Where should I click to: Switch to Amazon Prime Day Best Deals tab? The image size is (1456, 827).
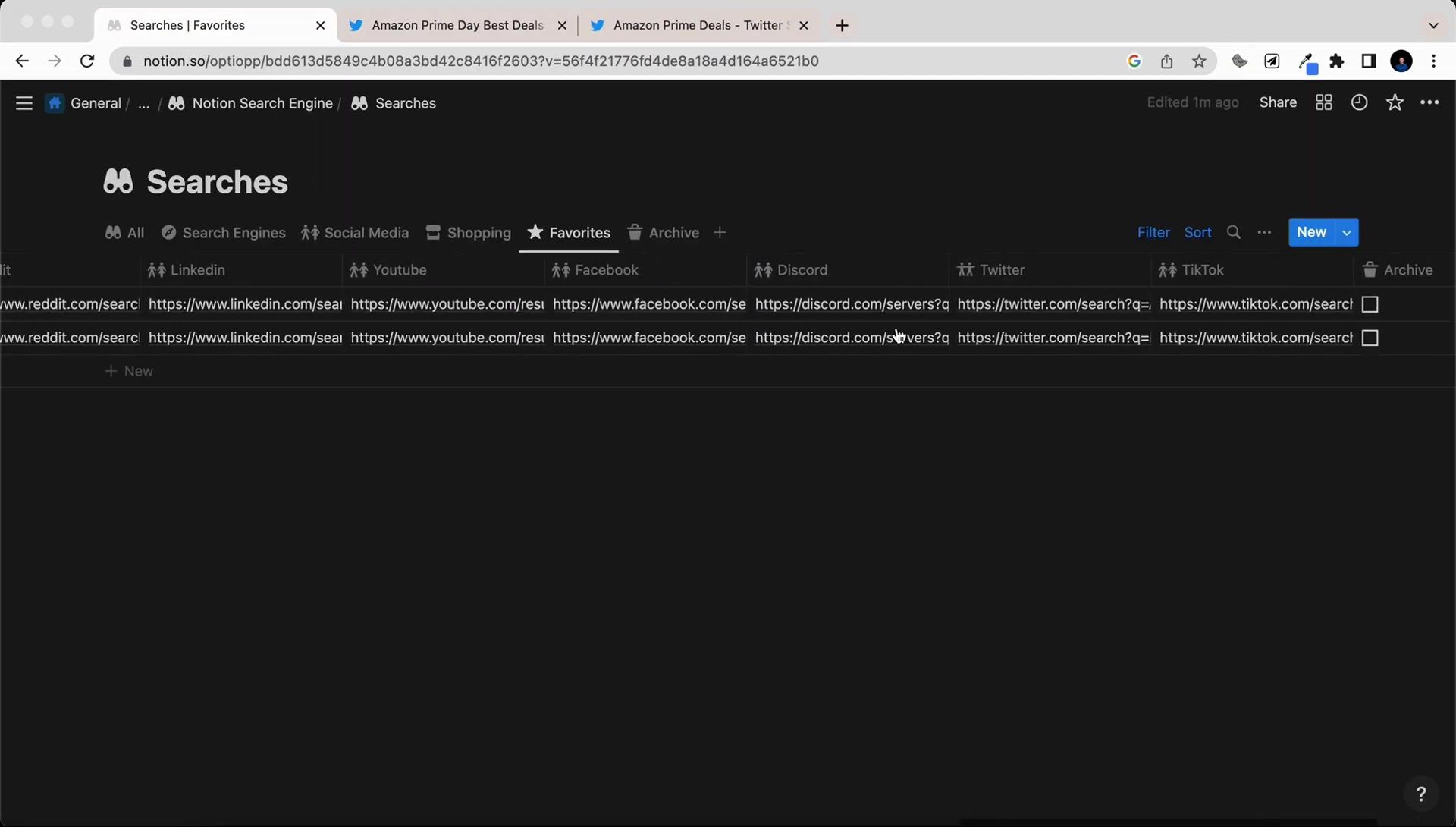457,25
